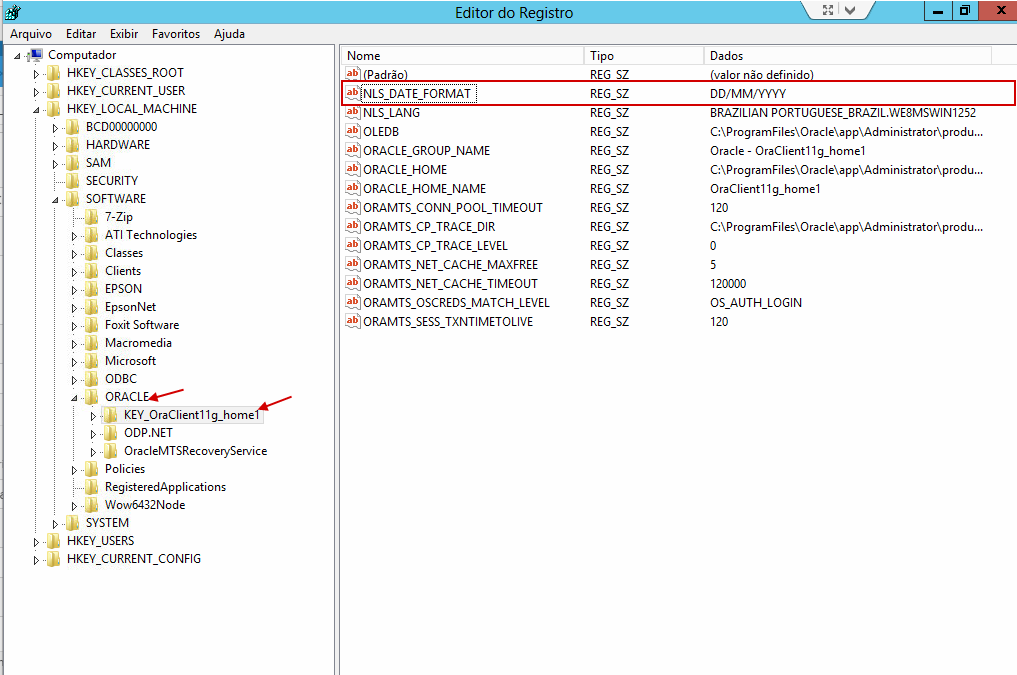Click the ab icon beside ORAMTS_OSCREDS_MATCH_LEVEL
Screen dimensions: 1017x675
[x=352, y=302]
